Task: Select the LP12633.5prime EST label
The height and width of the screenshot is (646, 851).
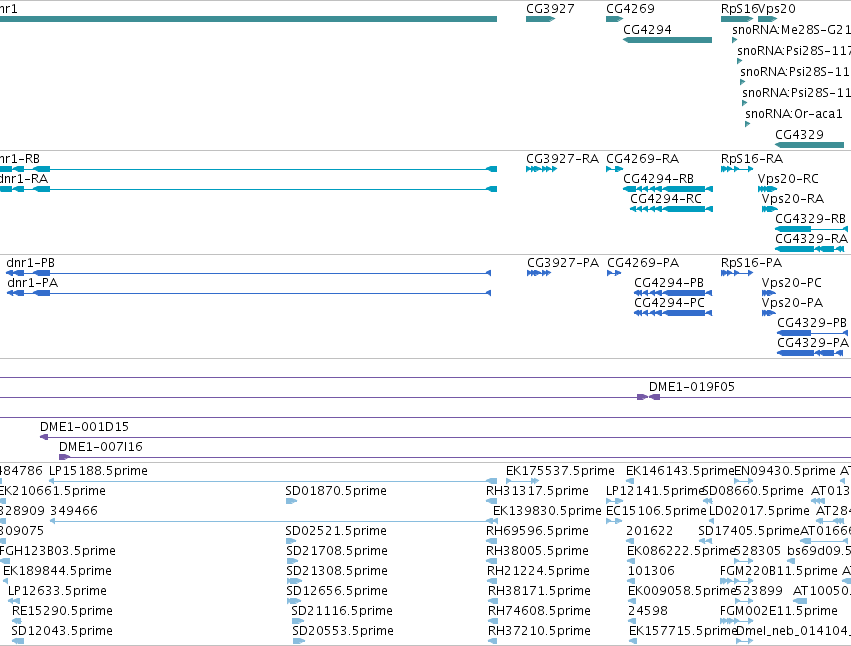Action: tap(57, 591)
